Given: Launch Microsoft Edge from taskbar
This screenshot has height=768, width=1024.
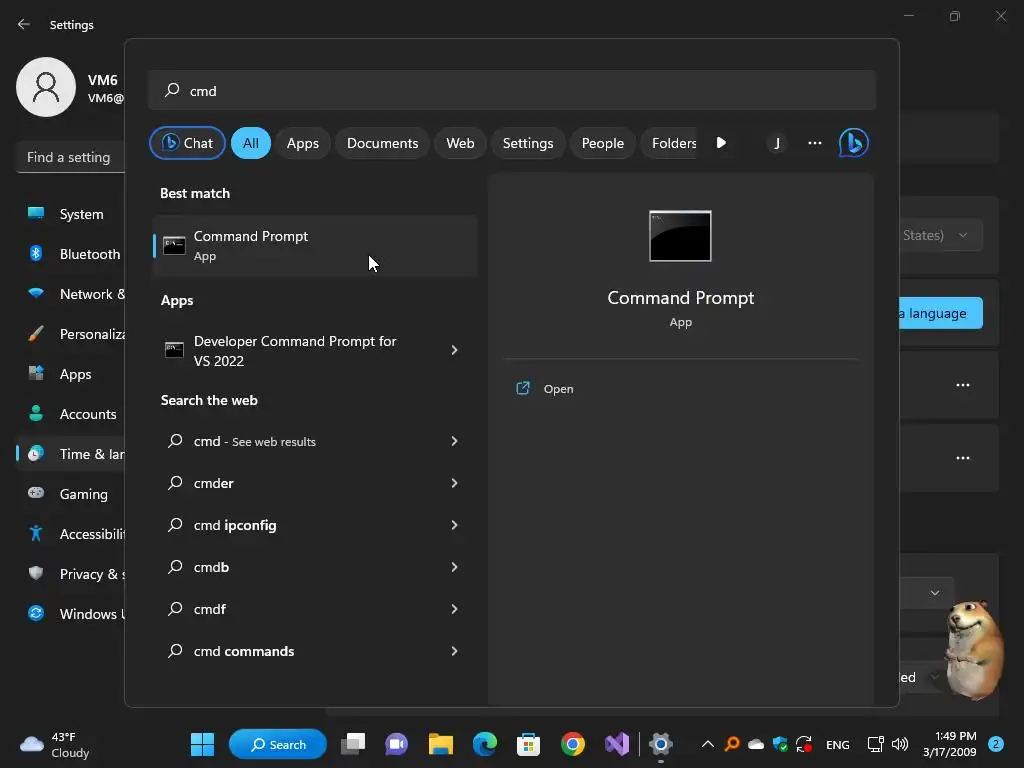Looking at the screenshot, I should 485,744.
